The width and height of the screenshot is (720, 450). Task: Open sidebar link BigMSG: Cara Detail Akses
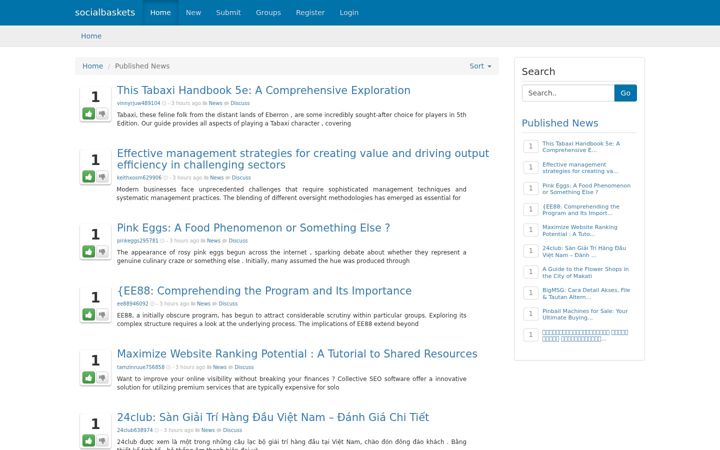point(586,293)
